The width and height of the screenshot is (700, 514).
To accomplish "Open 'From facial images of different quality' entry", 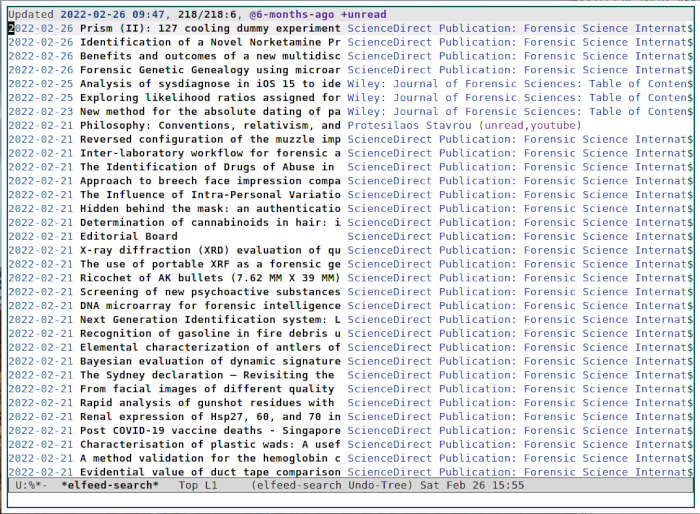I will pos(207,389).
